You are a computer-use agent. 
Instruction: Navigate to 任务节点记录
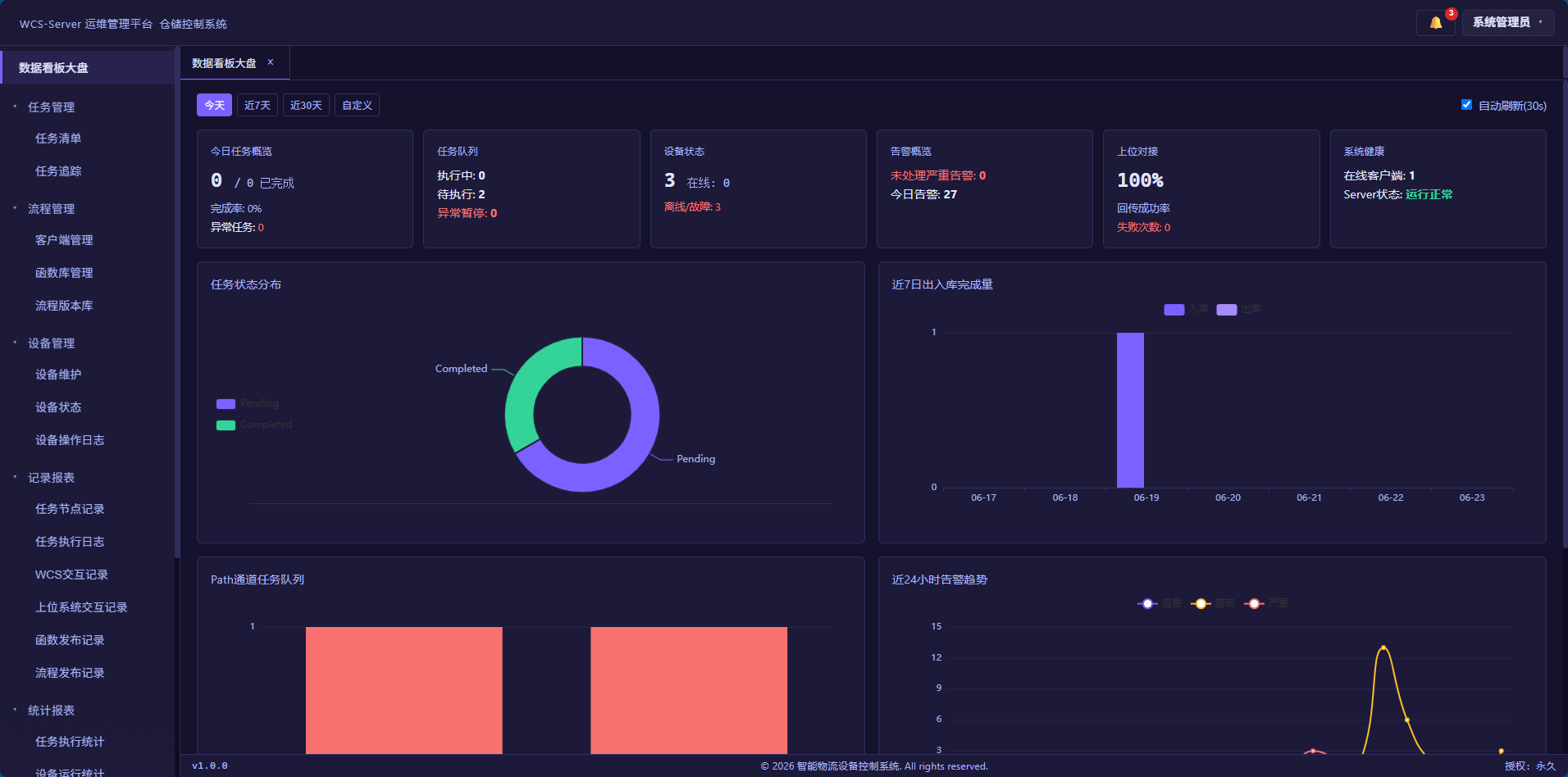(x=70, y=509)
